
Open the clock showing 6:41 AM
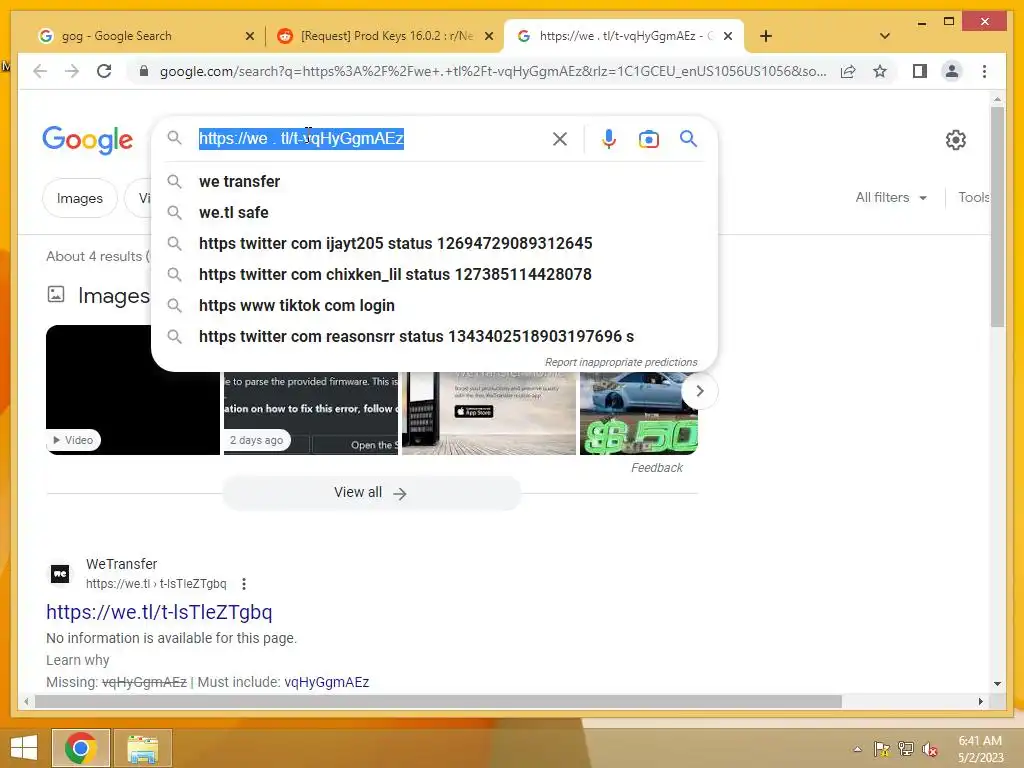point(980,749)
